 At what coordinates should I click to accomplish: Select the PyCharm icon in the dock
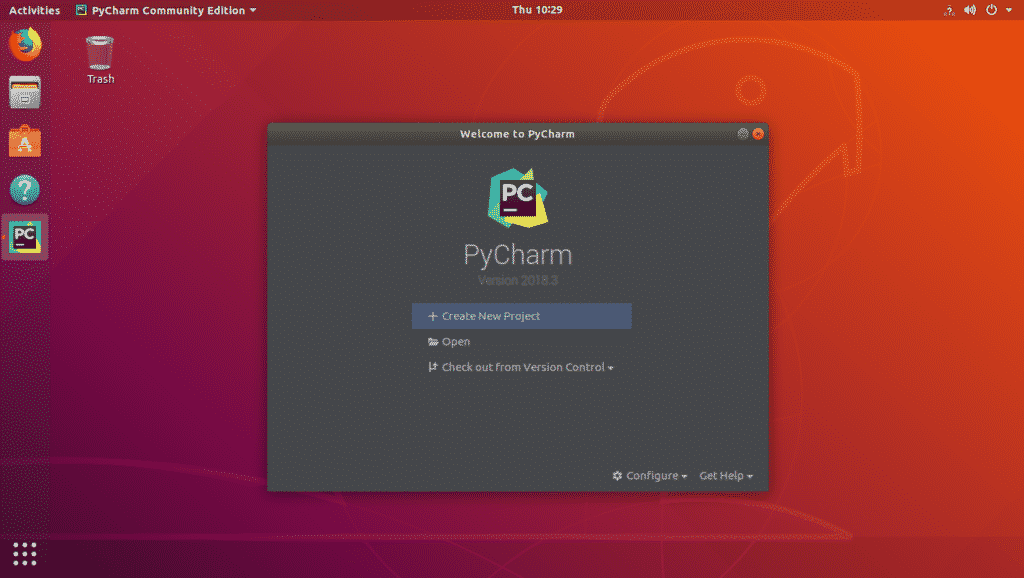(24, 237)
